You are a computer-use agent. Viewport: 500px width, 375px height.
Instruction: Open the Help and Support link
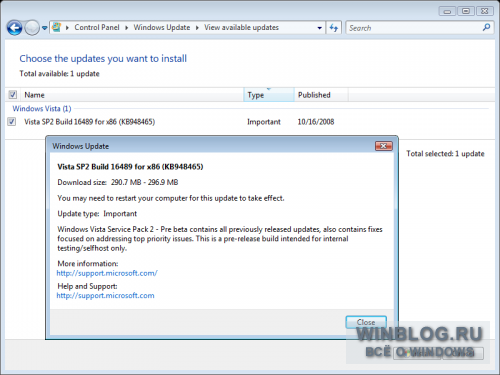click(105, 296)
